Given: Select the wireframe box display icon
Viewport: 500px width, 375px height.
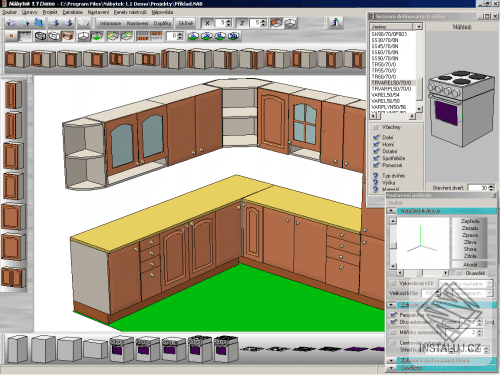Looking at the screenshot, I should point(40,36).
